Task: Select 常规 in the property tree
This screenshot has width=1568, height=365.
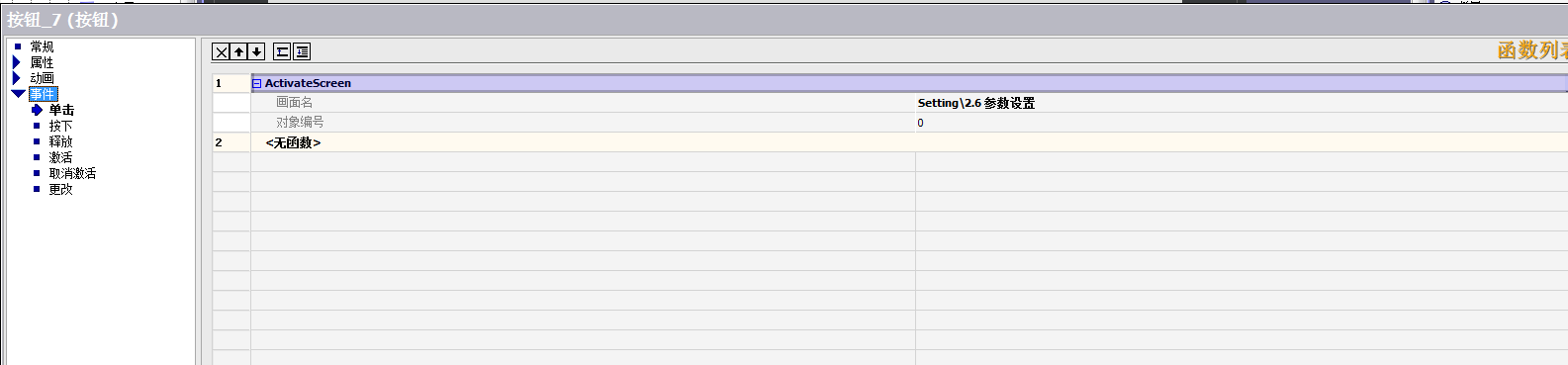Action: pyautogui.click(x=42, y=46)
